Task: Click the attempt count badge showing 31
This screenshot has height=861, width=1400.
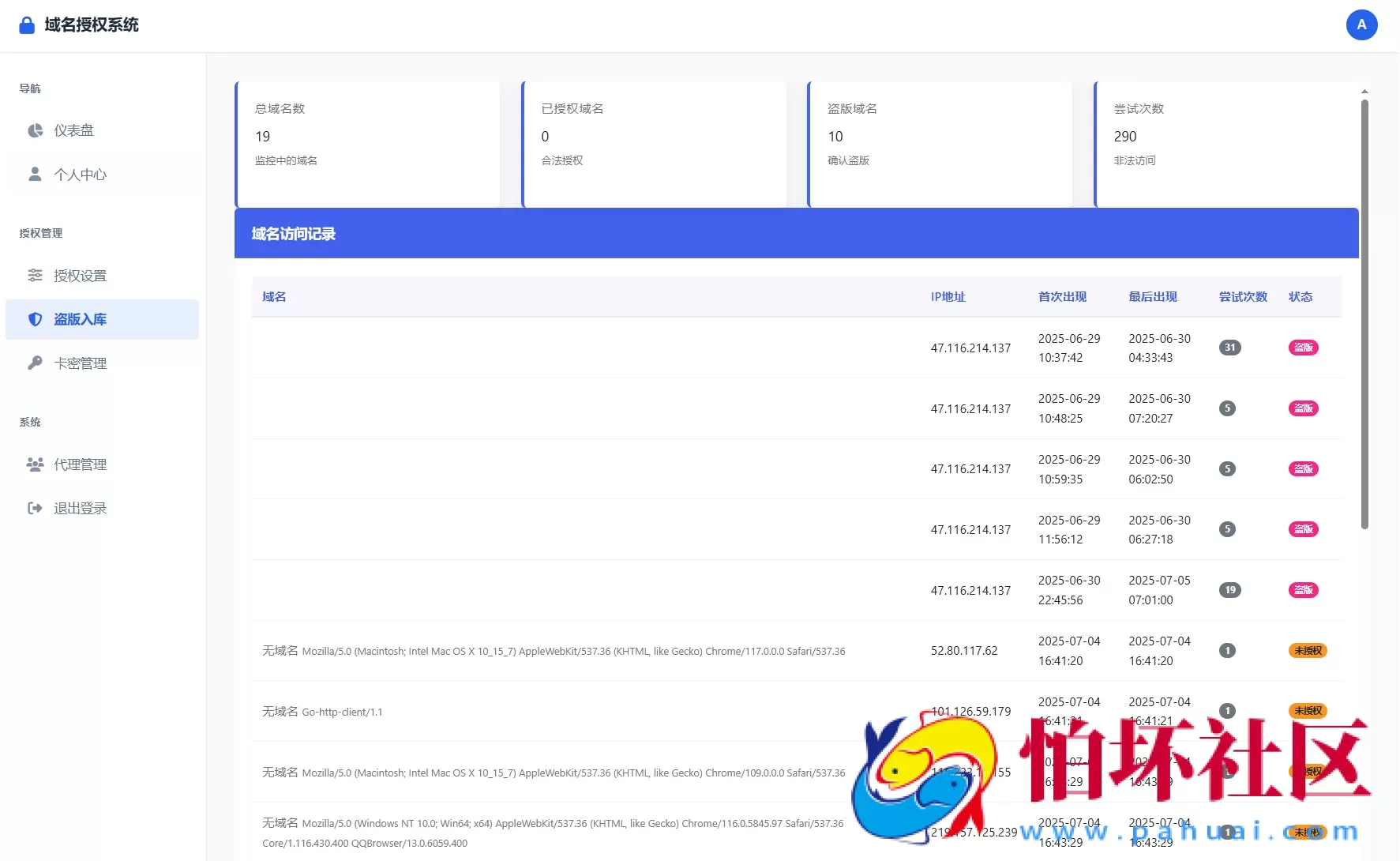Action: [x=1230, y=348]
